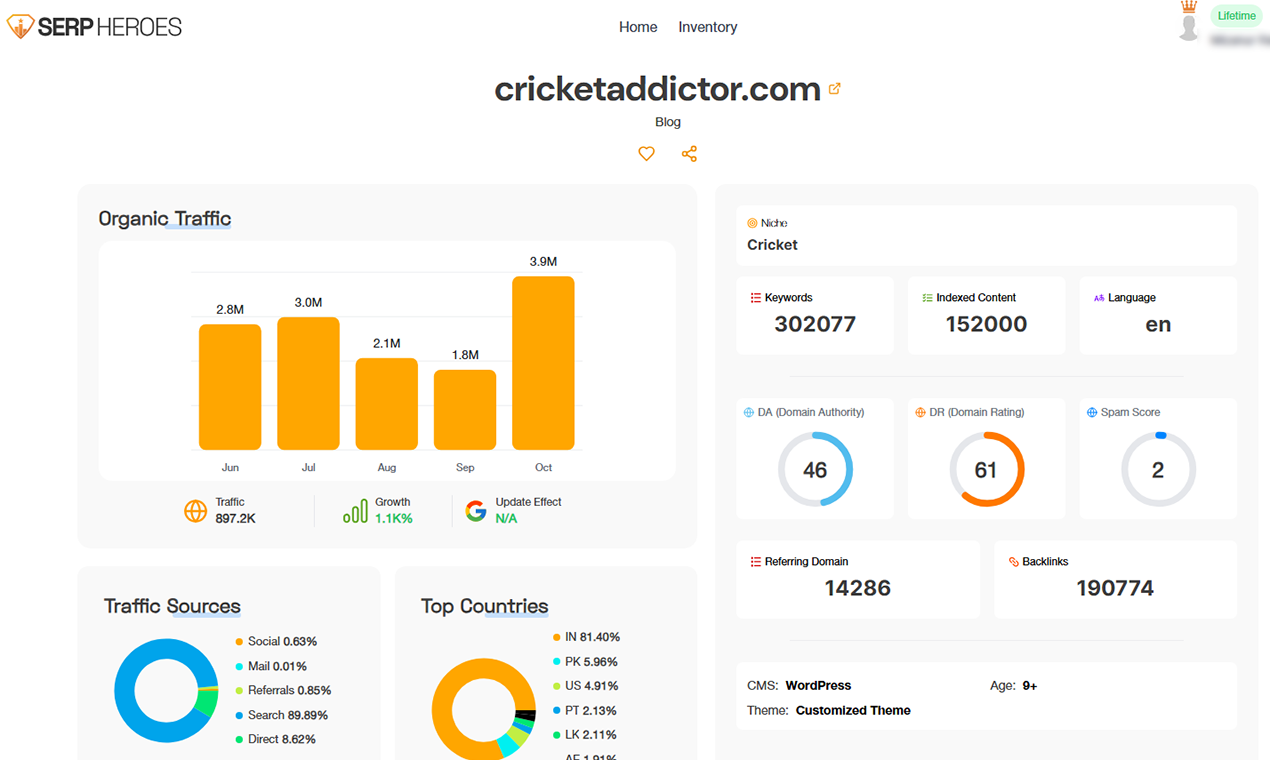Screen dimensions: 1270x760
Task: Click the DR globe icon
Action: (x=921, y=412)
